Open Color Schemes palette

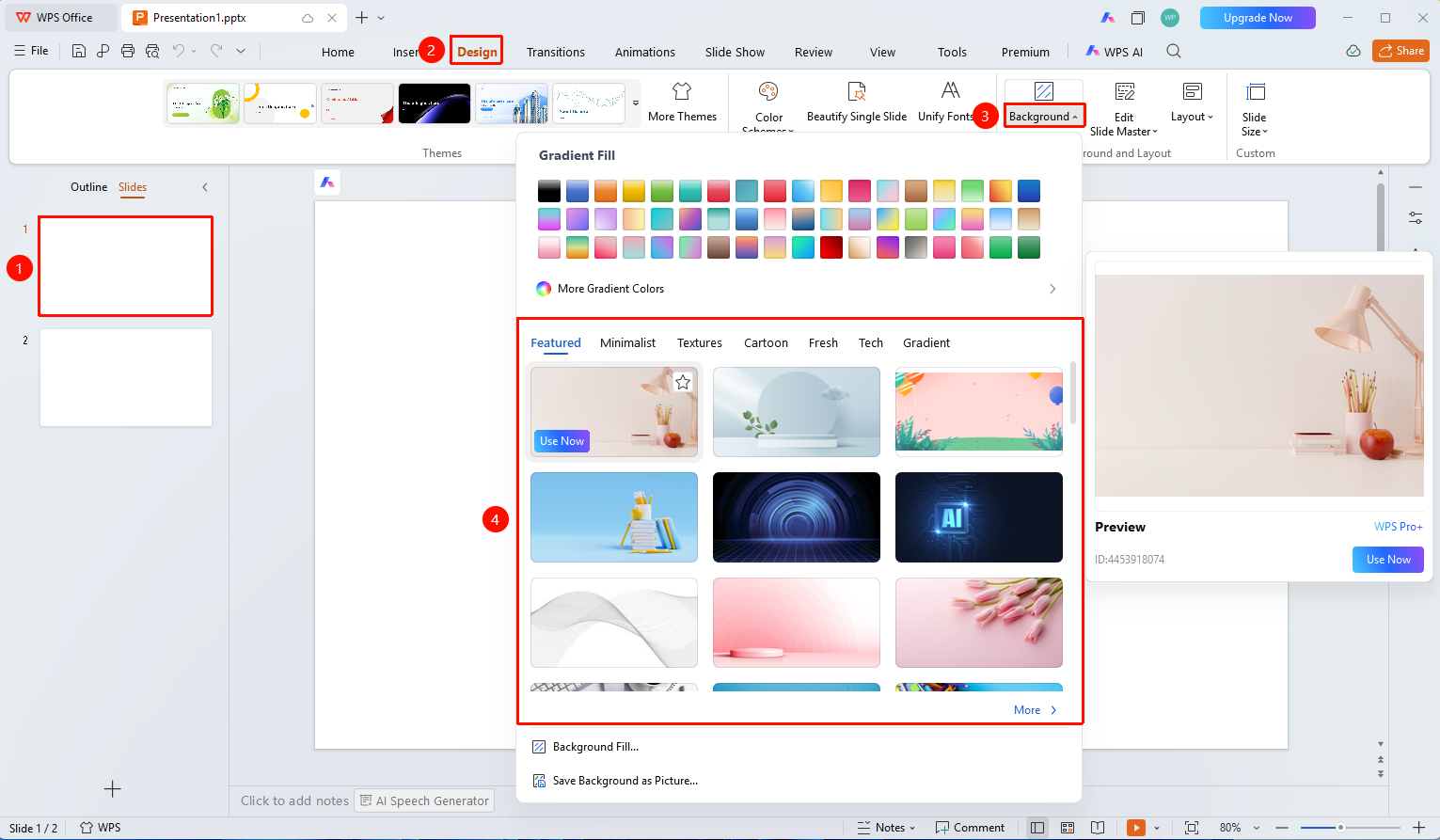(x=768, y=105)
